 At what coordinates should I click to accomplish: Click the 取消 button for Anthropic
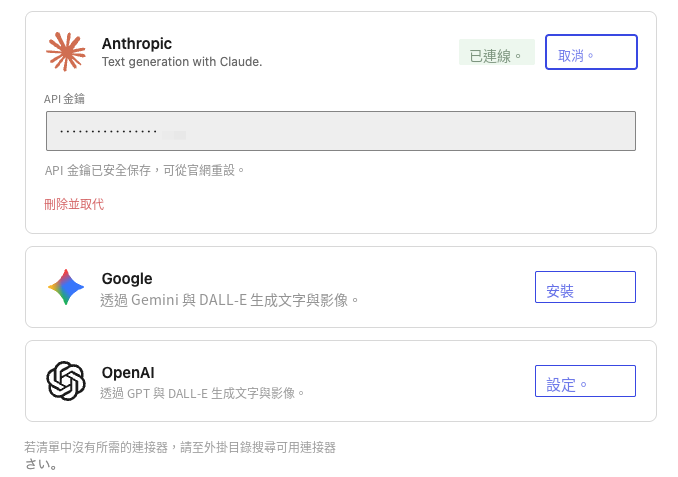(591, 52)
